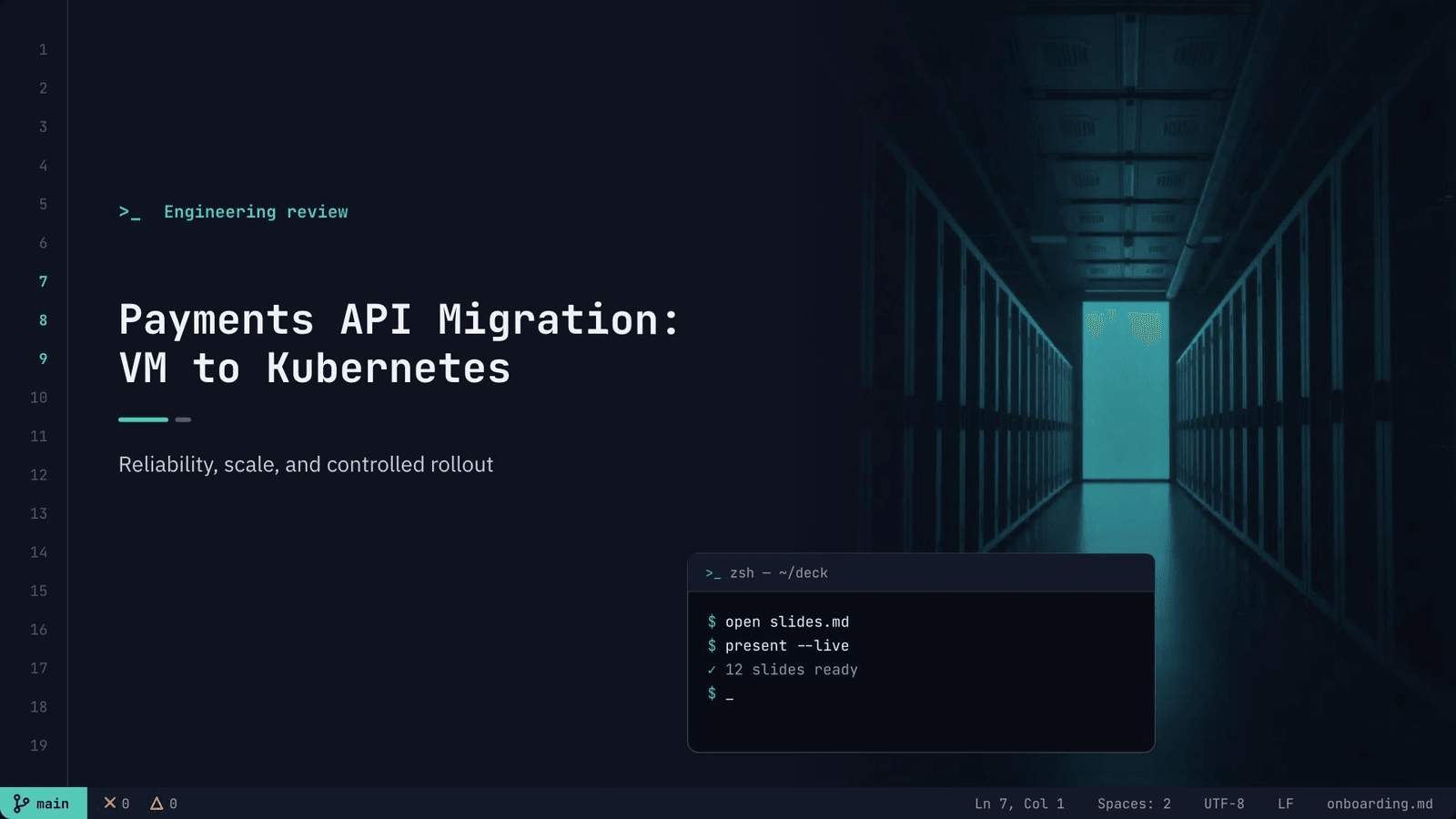
Task: Select line number 16 in gutter
Action: (x=38, y=630)
